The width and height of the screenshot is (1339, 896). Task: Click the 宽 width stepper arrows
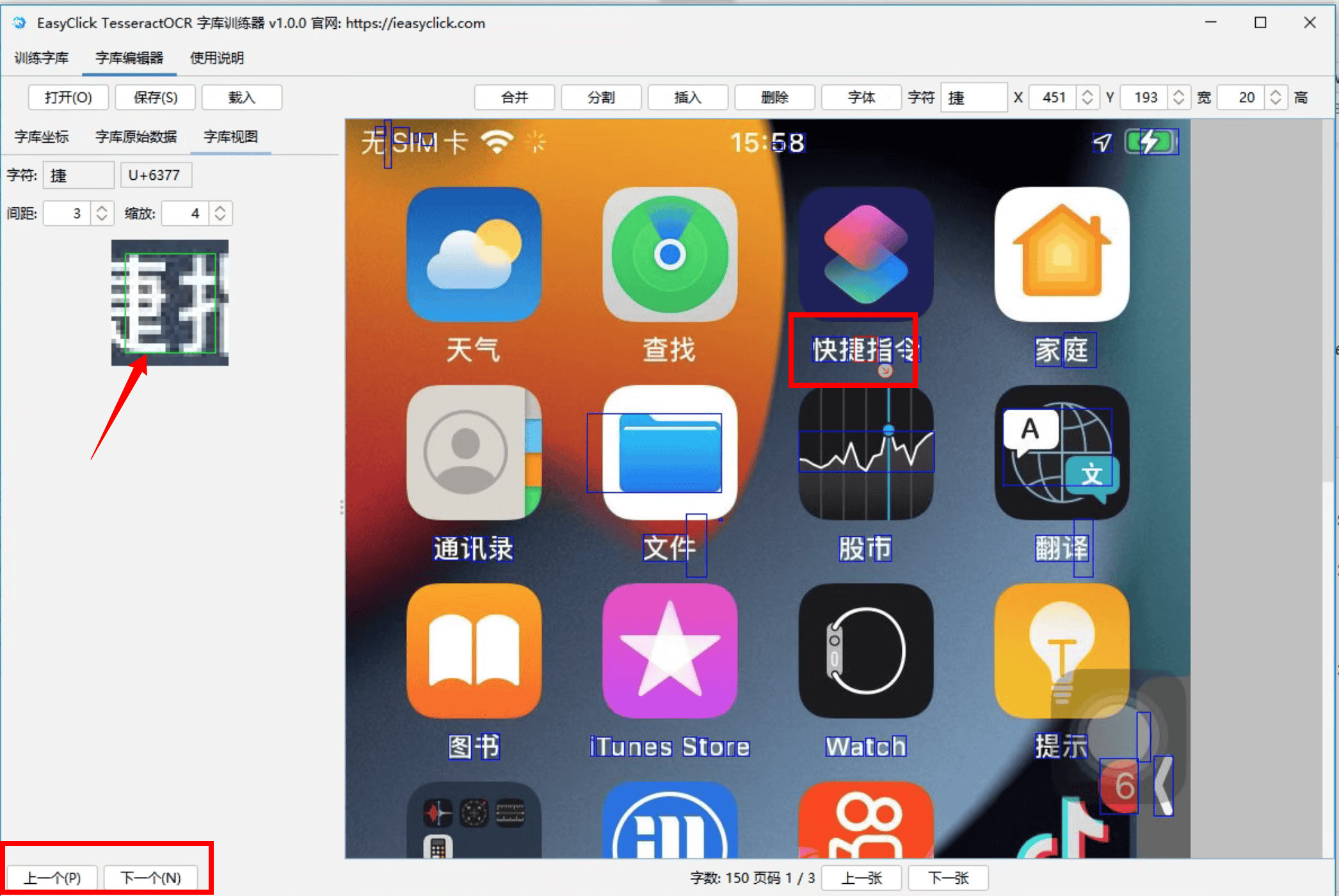[1276, 97]
